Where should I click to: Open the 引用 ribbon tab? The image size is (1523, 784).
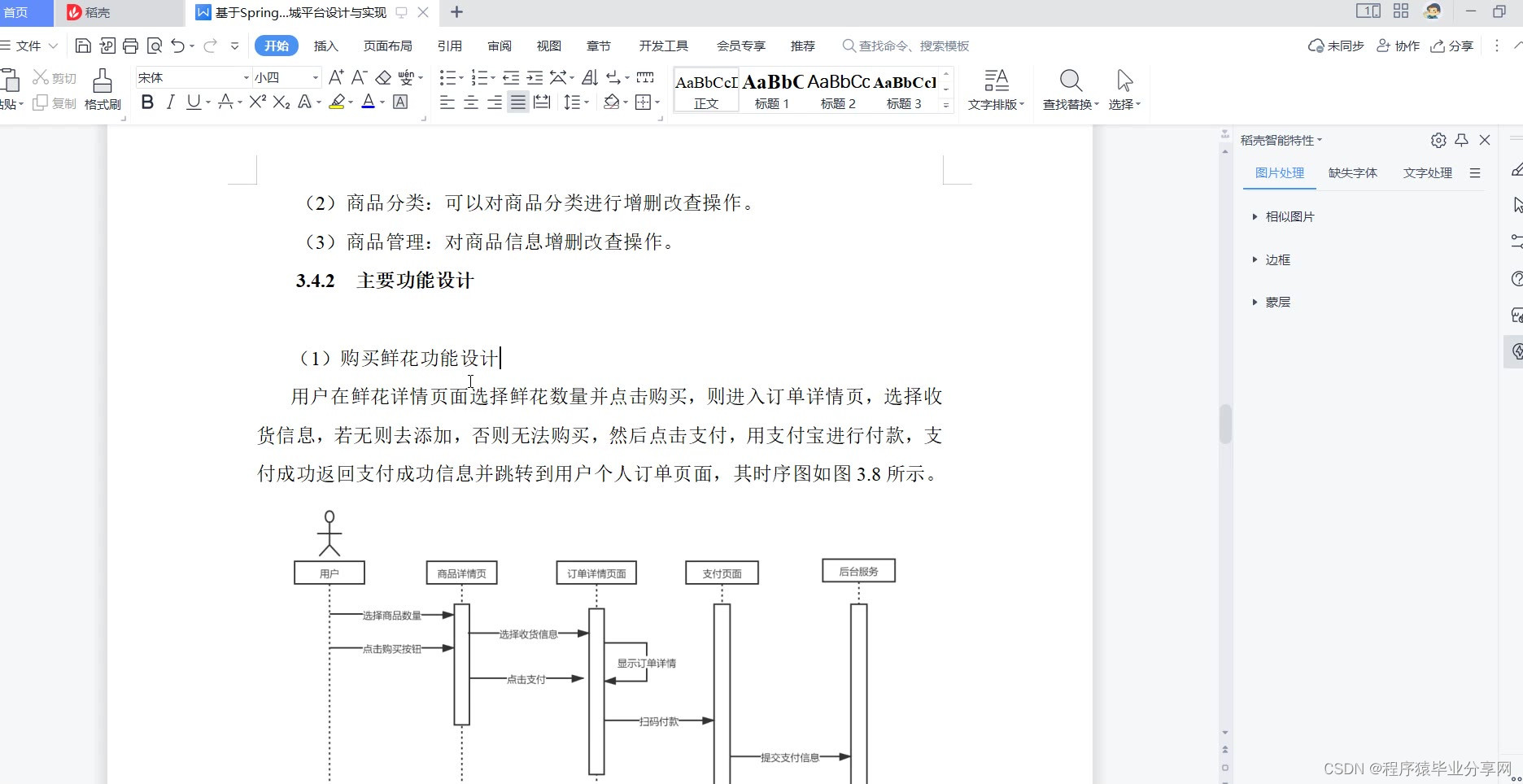(x=449, y=46)
